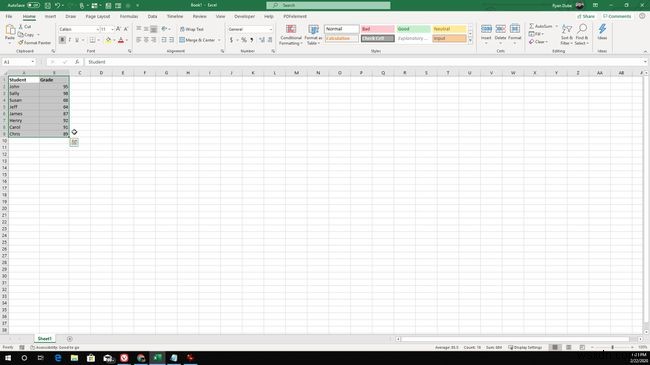Click the Font Color button

click(x=121, y=40)
